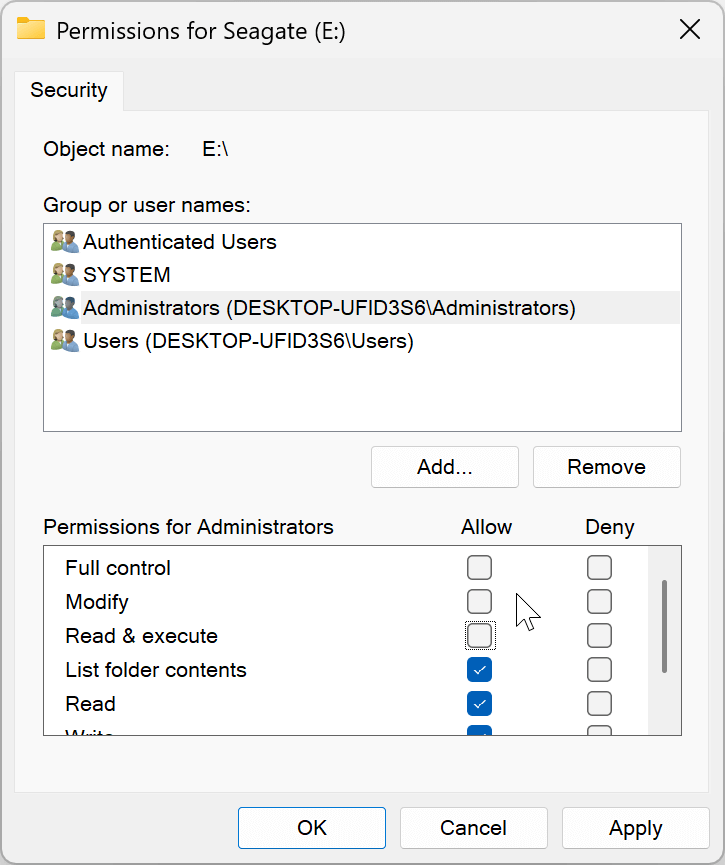Click the Authenticated Users group icon
Viewport: 725px width, 865px height.
[x=65, y=242]
